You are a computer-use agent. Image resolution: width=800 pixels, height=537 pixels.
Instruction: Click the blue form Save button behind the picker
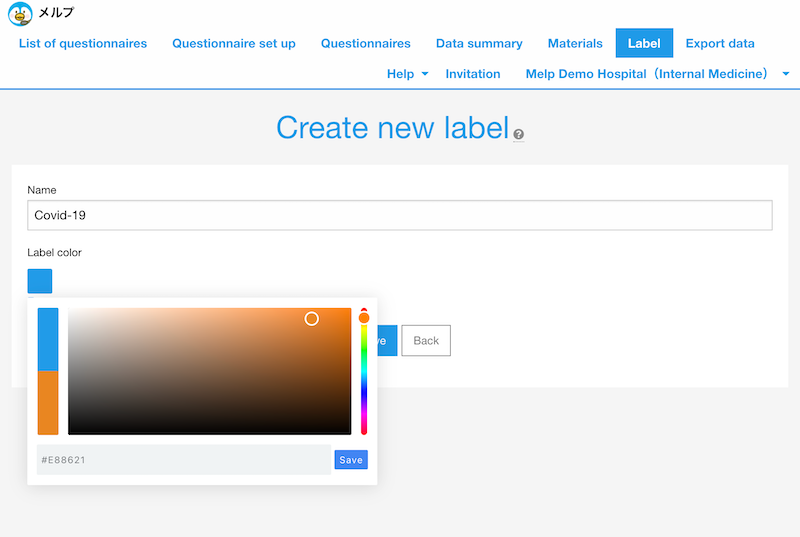pos(387,341)
